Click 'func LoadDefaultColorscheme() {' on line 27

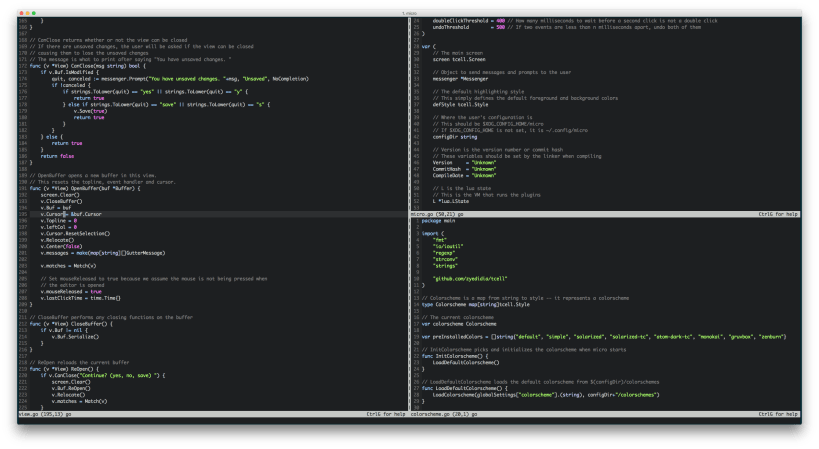[464, 388]
